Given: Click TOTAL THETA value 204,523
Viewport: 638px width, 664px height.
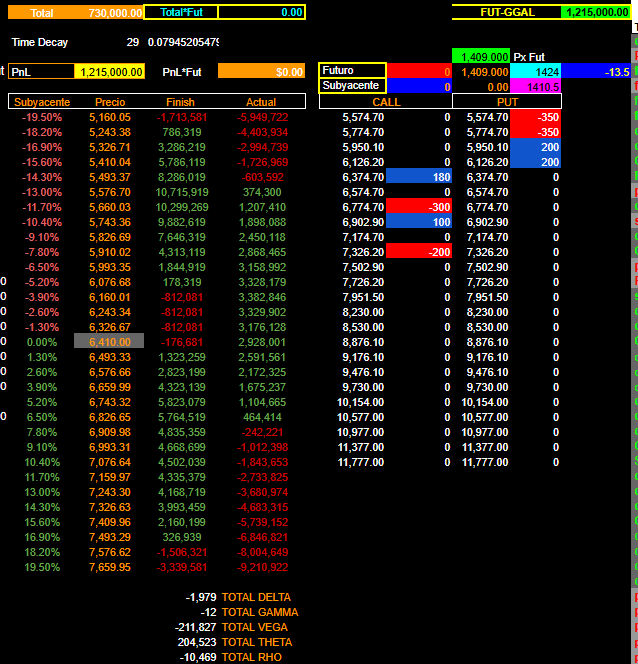Looking at the screenshot, I should coord(197,642).
